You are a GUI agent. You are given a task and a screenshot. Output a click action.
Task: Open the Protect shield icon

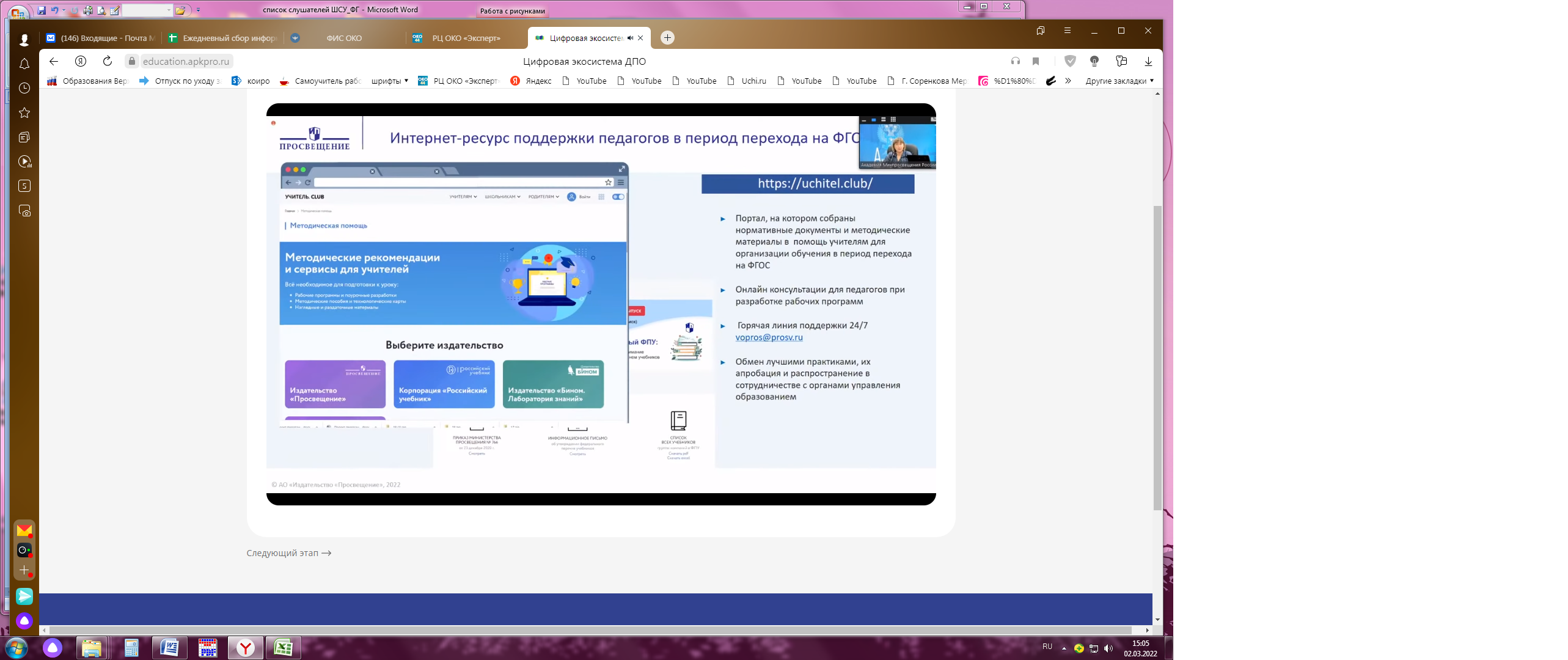click(1070, 61)
